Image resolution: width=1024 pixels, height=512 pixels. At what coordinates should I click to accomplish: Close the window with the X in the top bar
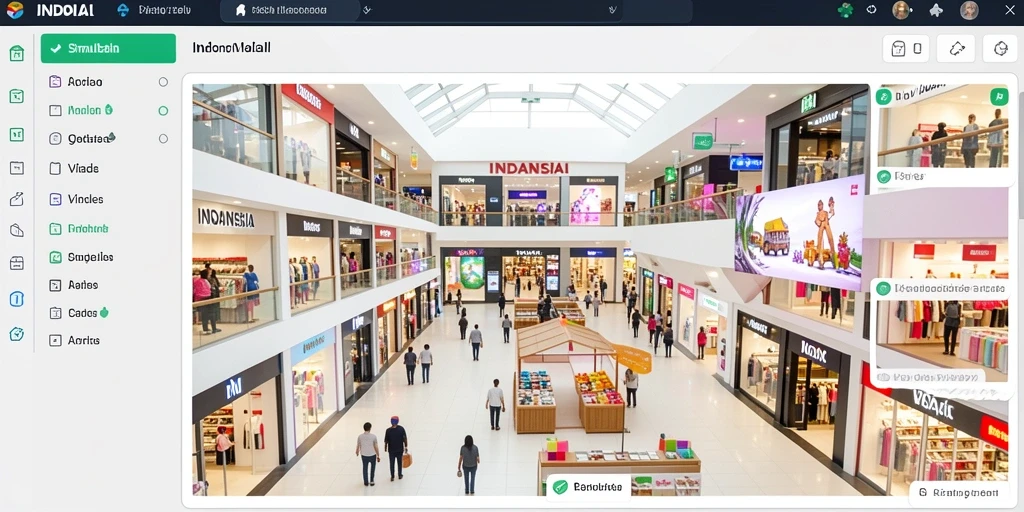pyautogui.click(x=1010, y=9)
